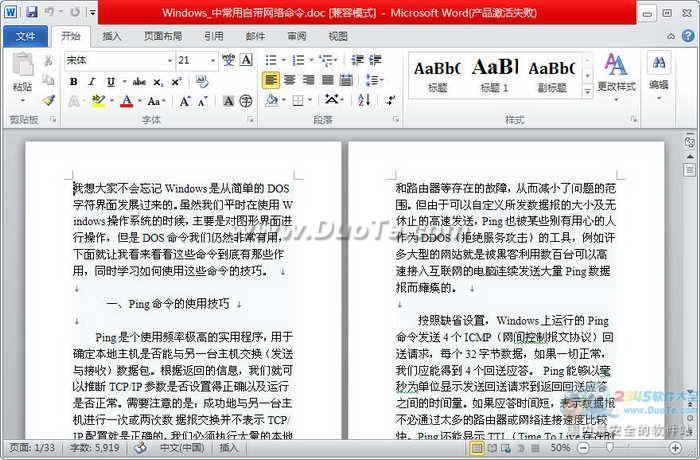
Task: Select Align Right paragraph alignment
Action: pos(308,80)
